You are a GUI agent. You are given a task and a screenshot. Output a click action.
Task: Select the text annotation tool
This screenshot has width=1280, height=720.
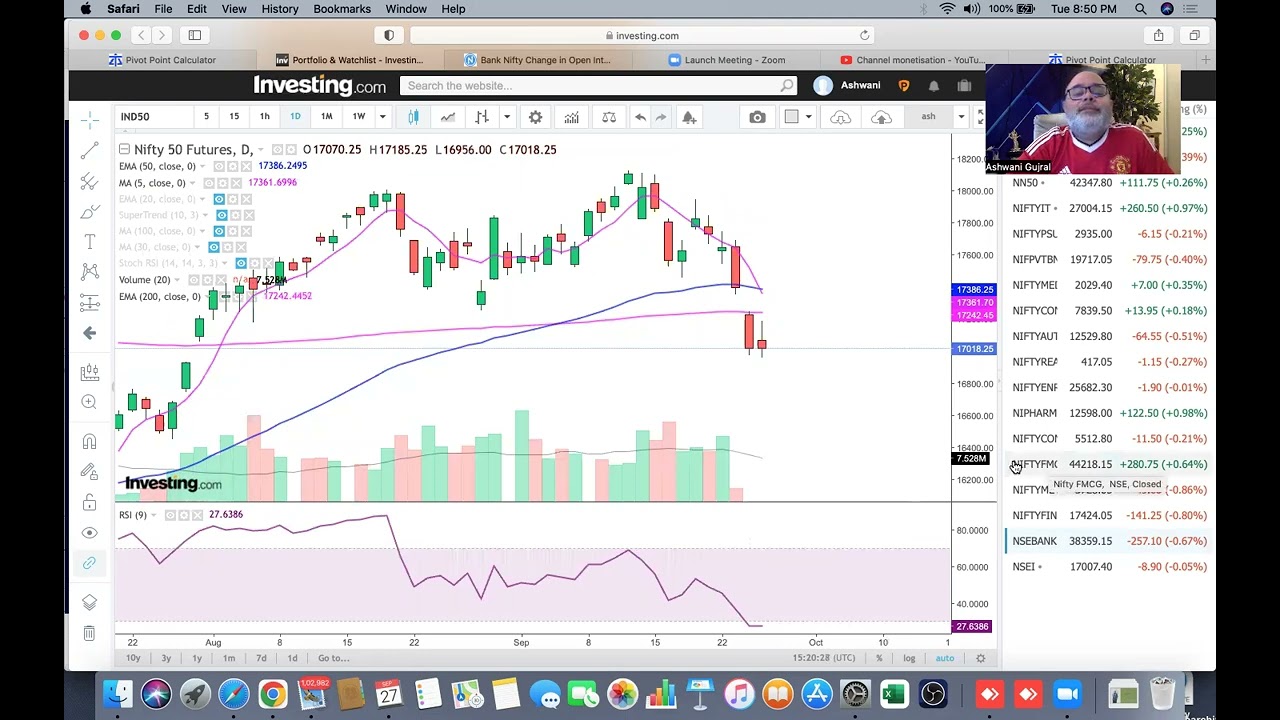[x=89, y=241]
